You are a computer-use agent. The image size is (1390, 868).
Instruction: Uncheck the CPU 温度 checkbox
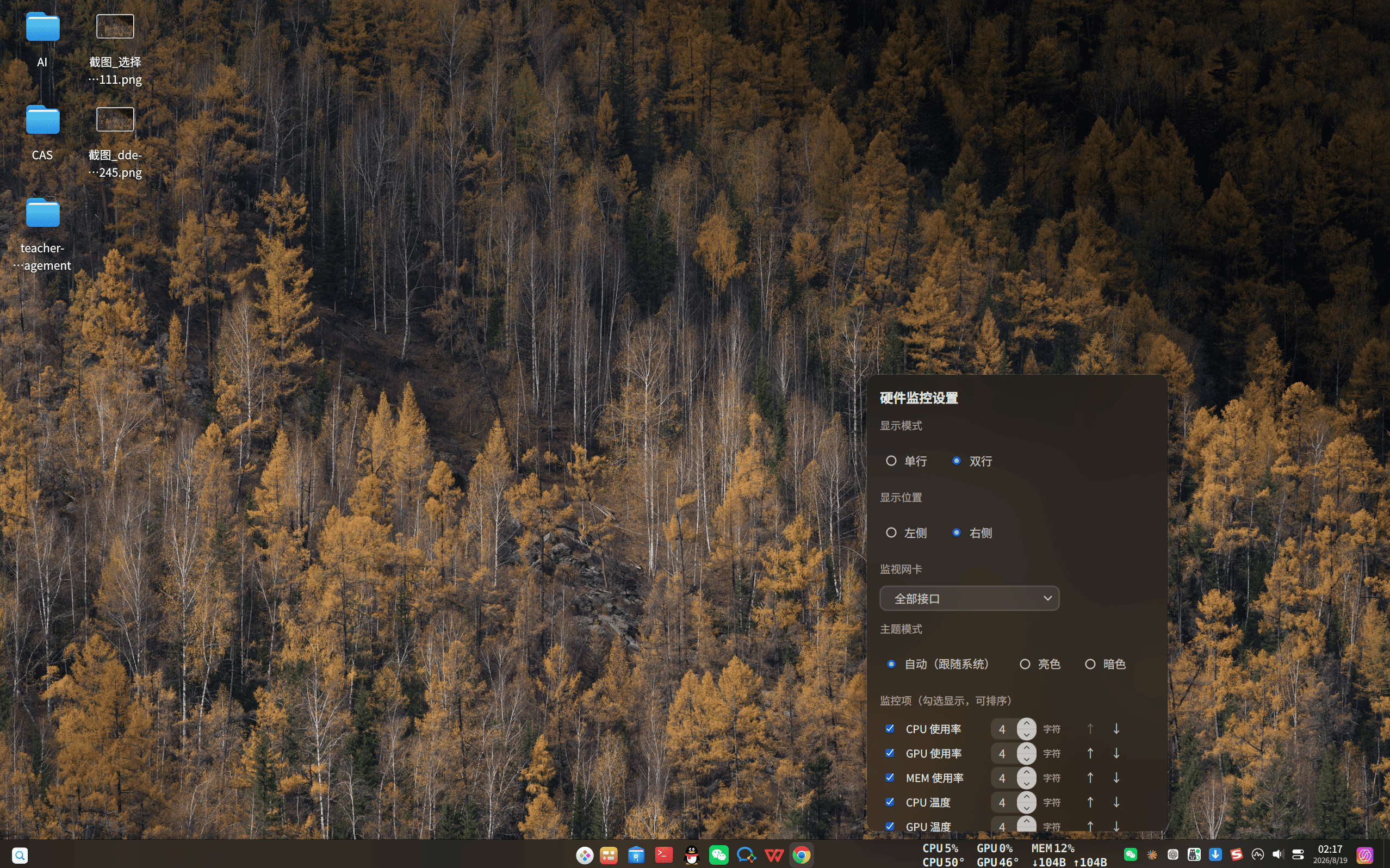(890, 802)
